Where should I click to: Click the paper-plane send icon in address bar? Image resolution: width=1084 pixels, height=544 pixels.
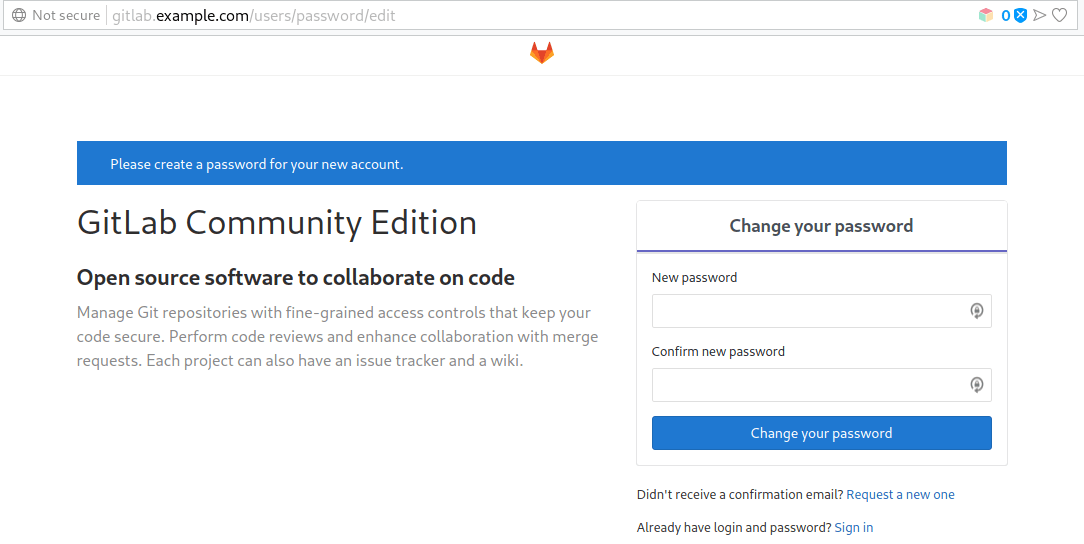point(1039,15)
